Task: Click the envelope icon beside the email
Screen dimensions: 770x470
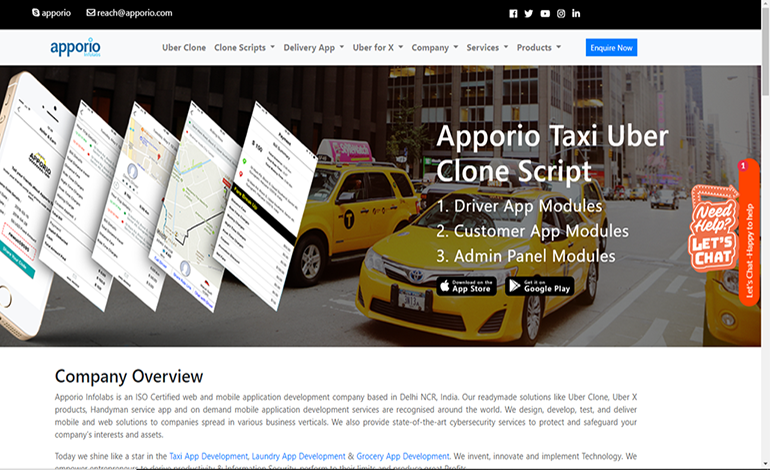Action: tap(91, 12)
